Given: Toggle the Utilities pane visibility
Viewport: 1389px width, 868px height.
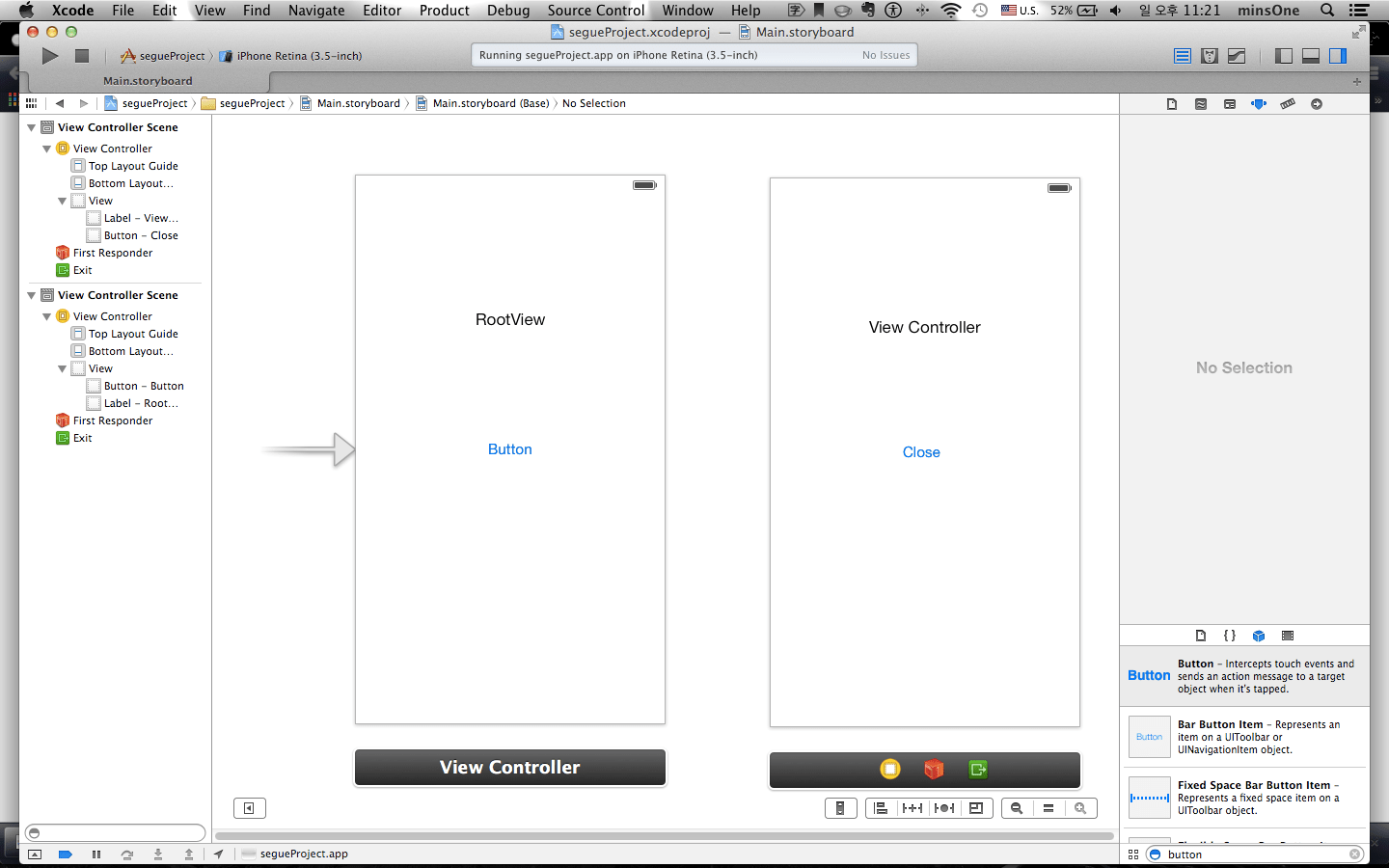Looking at the screenshot, I should pos(1338,56).
